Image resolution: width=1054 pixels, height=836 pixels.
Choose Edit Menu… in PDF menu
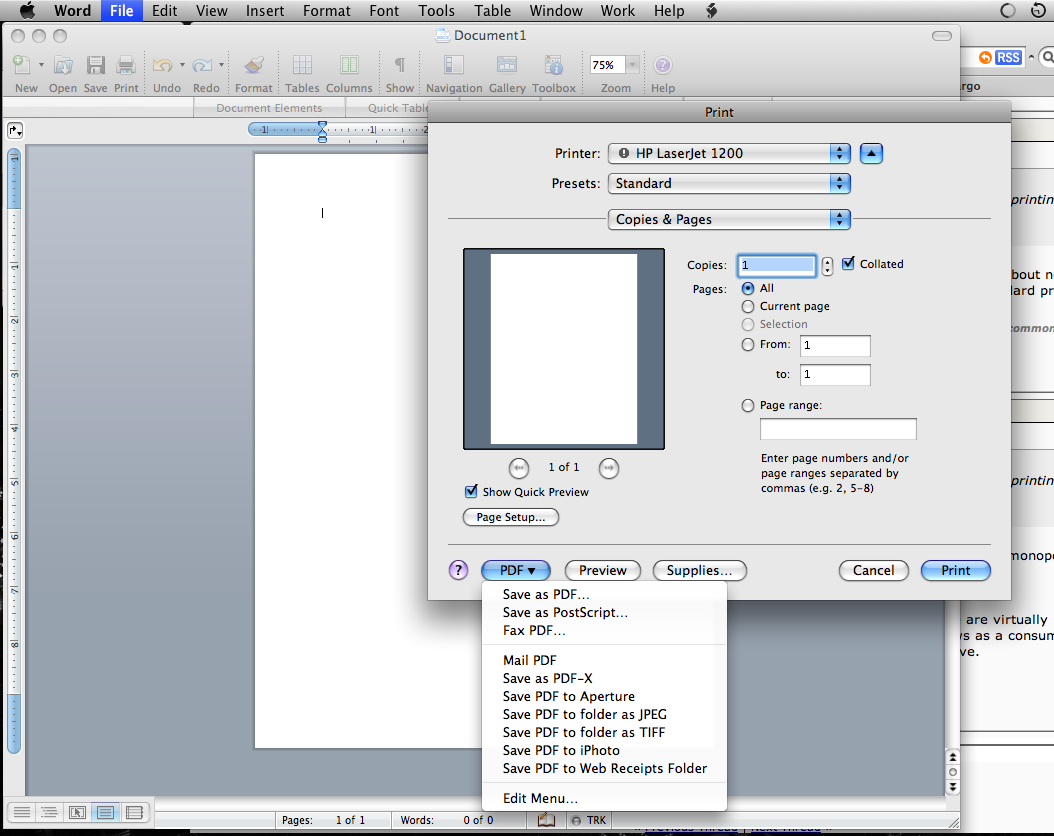(540, 798)
